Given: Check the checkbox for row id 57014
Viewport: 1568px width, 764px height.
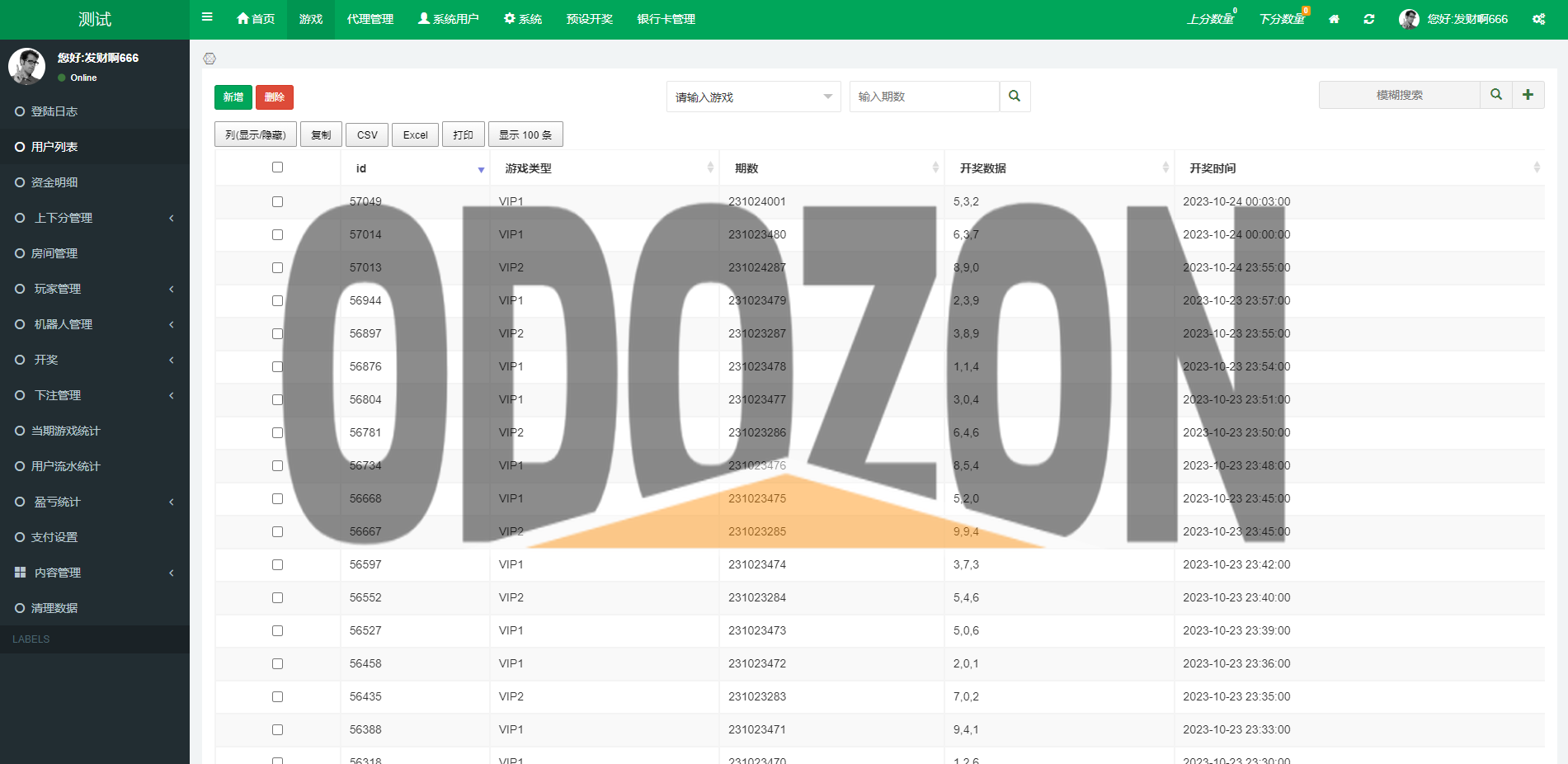Looking at the screenshot, I should 277,234.
